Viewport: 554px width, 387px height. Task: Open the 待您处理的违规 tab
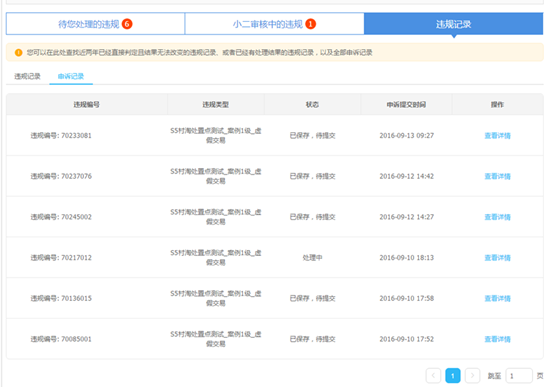tap(95, 24)
